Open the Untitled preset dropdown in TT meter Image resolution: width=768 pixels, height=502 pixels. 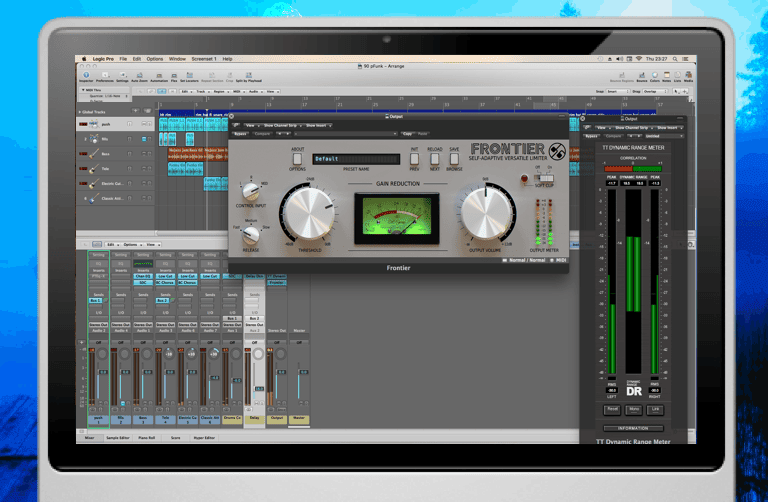pos(664,136)
